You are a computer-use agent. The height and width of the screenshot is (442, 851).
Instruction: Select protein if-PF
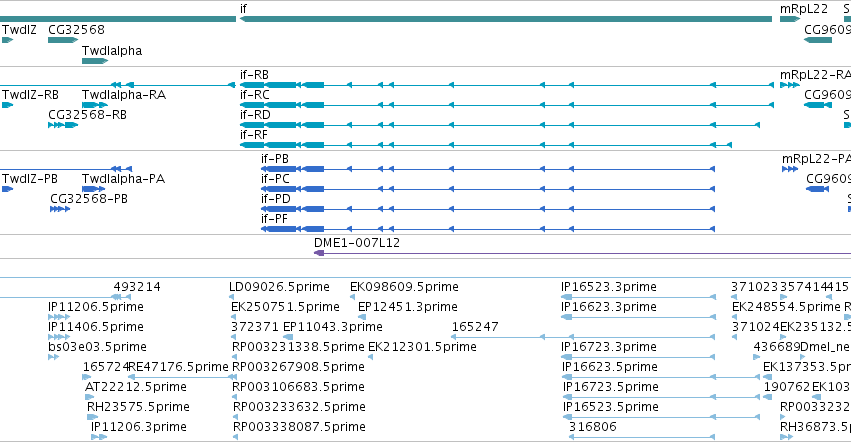(488, 229)
